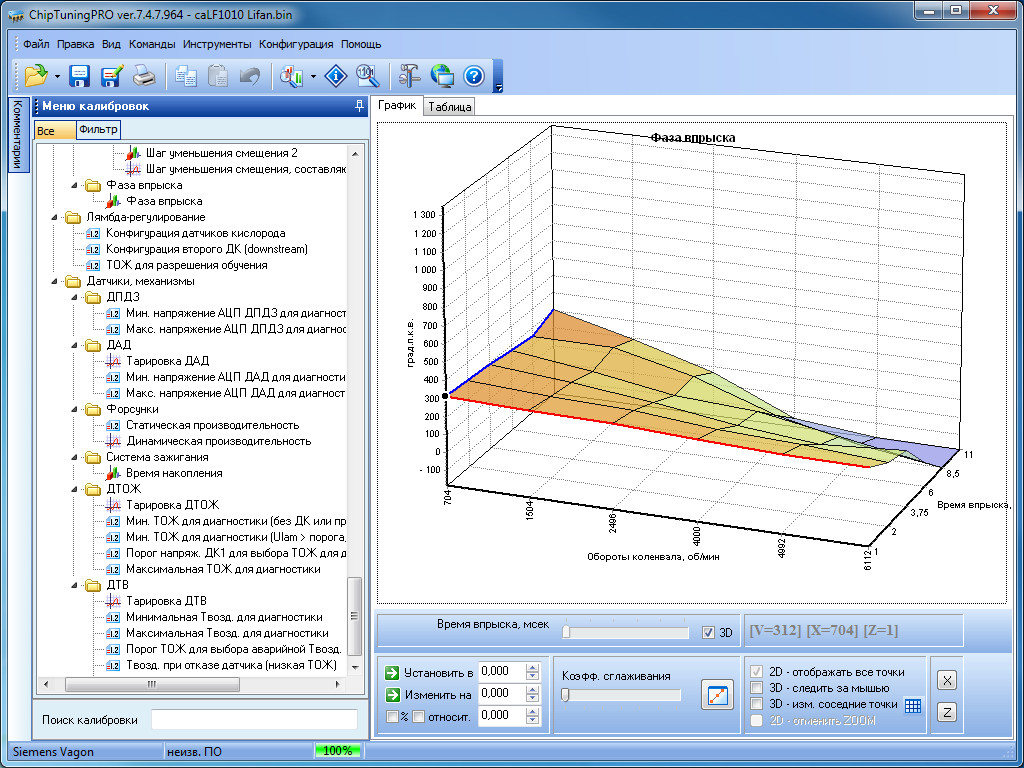The width and height of the screenshot is (1024, 768).
Task: Switch to the 'Таблица' tab
Action: click(x=449, y=107)
